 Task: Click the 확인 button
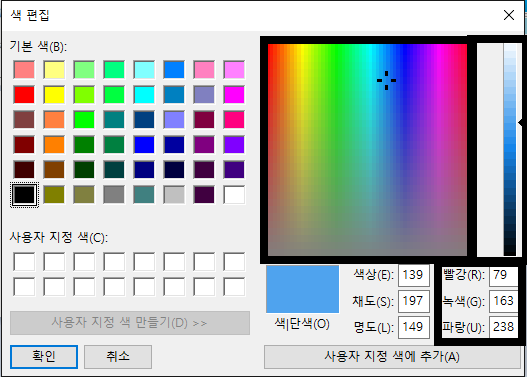click(x=44, y=357)
